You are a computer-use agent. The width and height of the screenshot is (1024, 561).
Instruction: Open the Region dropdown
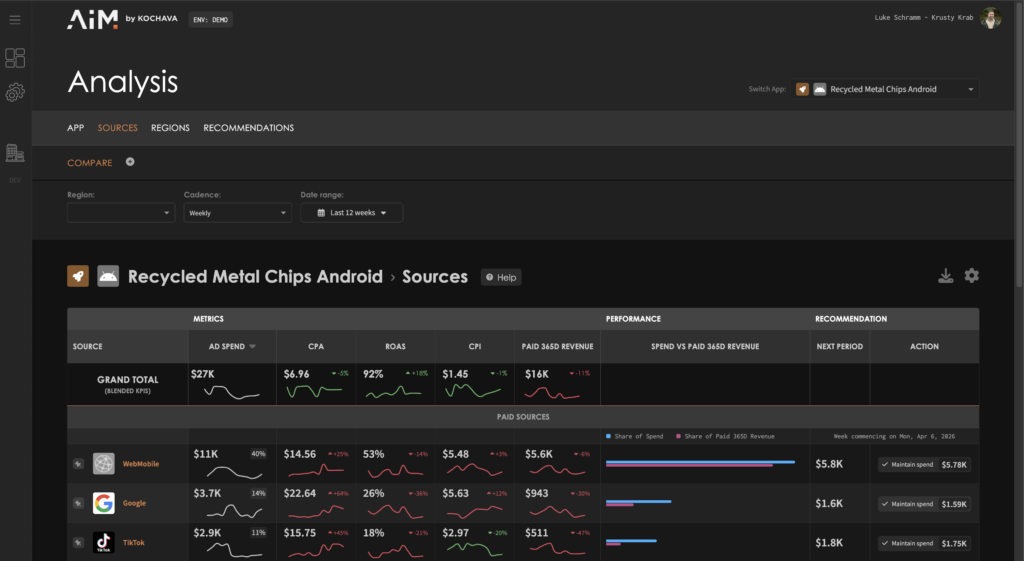tap(121, 213)
